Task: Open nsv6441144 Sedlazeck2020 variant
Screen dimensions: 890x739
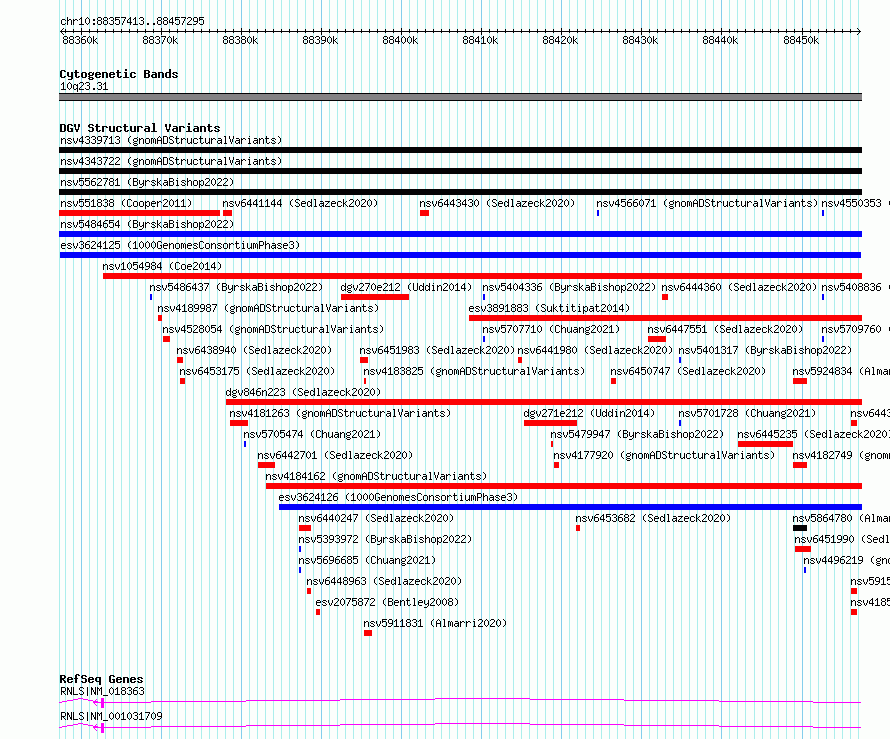Action: pyautogui.click(x=300, y=203)
